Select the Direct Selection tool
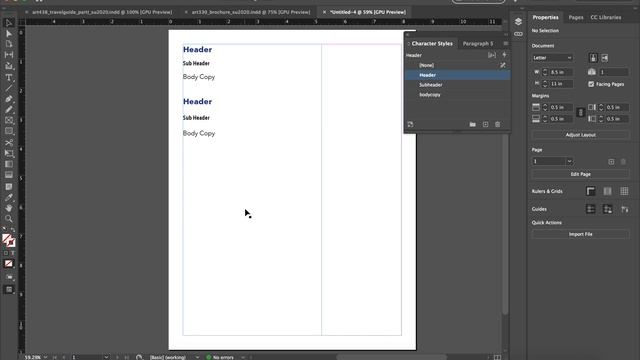This screenshot has height=360, width=640. (9, 33)
